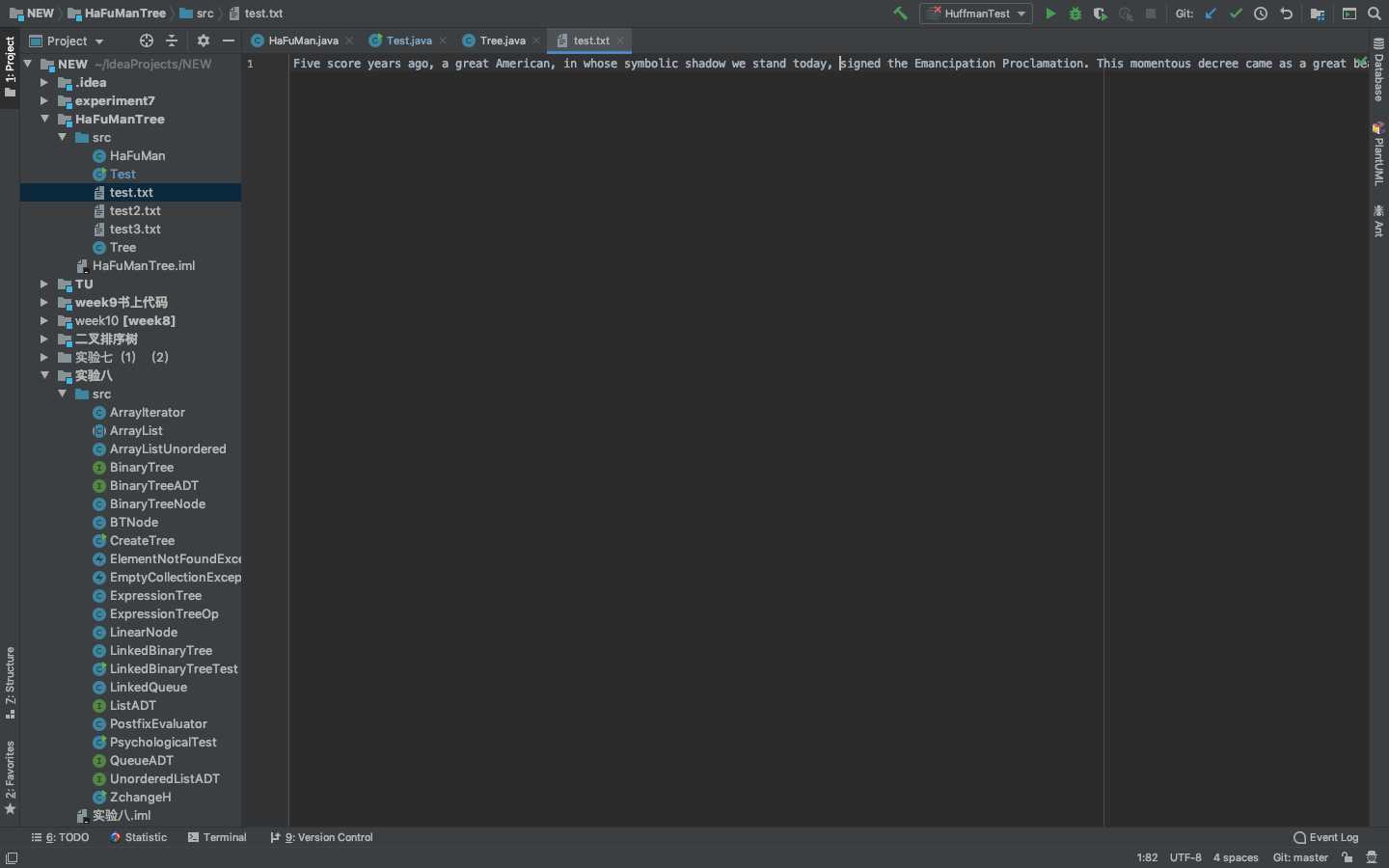Expand the TU module
The height and width of the screenshot is (868, 1389).
pyautogui.click(x=44, y=285)
